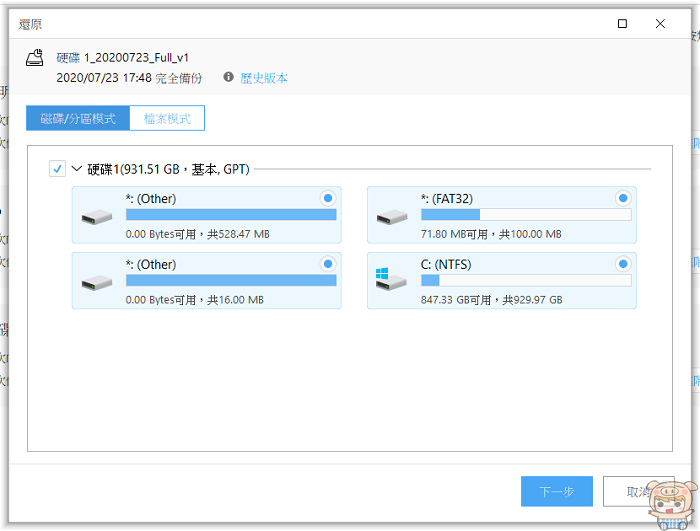Open the 歷史版本 link
This screenshot has height=531, width=700.
264,77
